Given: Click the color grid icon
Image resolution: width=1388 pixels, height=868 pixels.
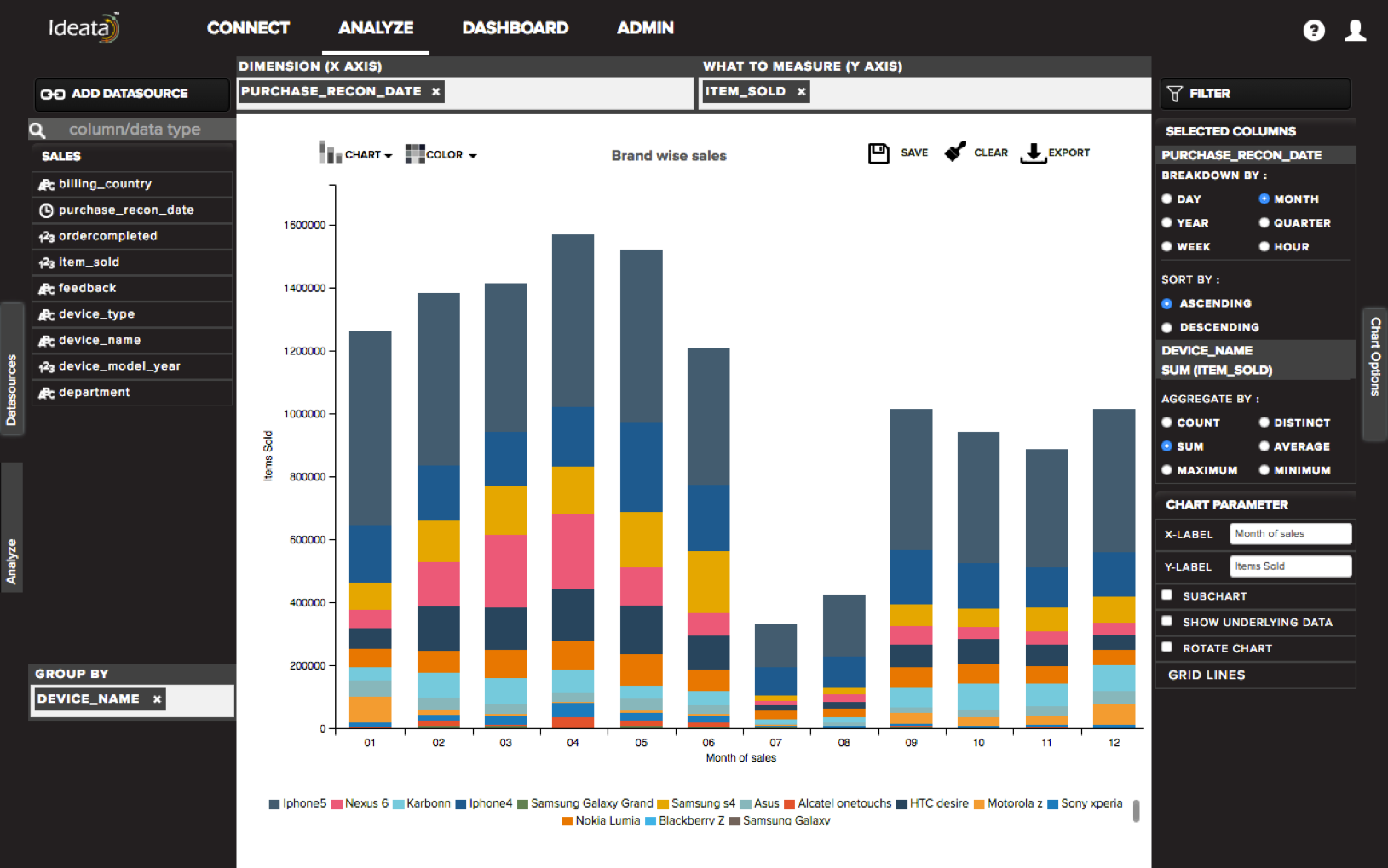Looking at the screenshot, I should pos(415,153).
